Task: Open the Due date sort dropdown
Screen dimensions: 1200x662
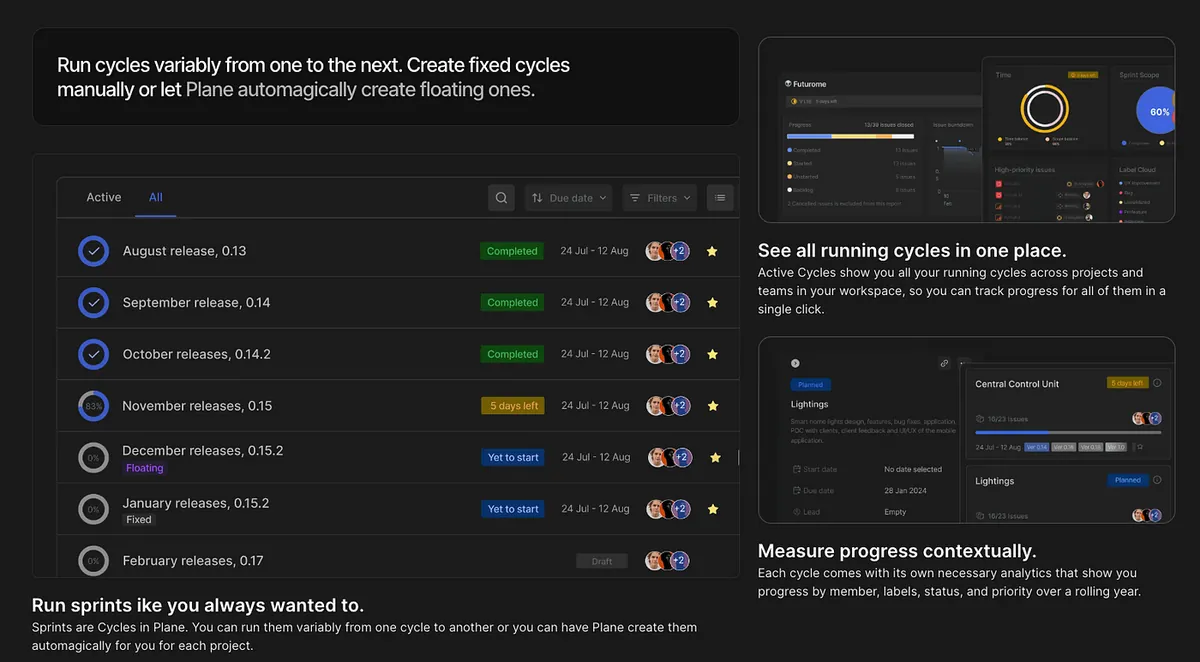Action: point(569,198)
